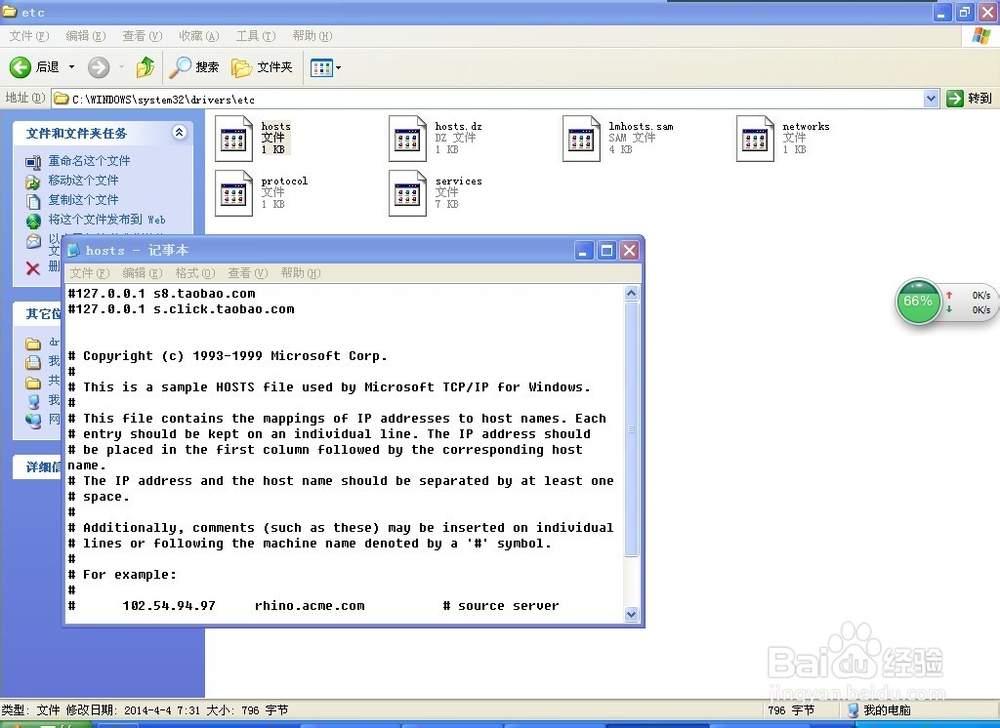The height and width of the screenshot is (728, 1000).
Task: Click the rhino.acme.com example line
Action: pyautogui.click(x=313, y=606)
